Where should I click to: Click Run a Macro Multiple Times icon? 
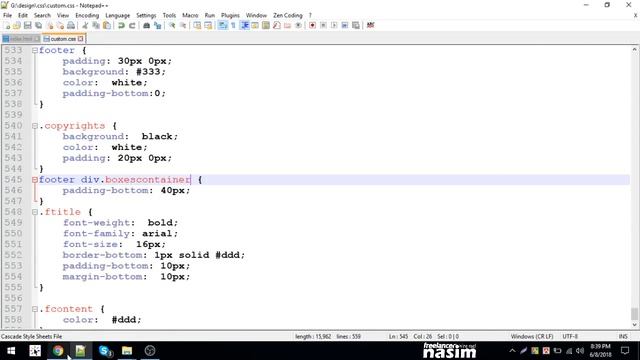(x=345, y=25)
